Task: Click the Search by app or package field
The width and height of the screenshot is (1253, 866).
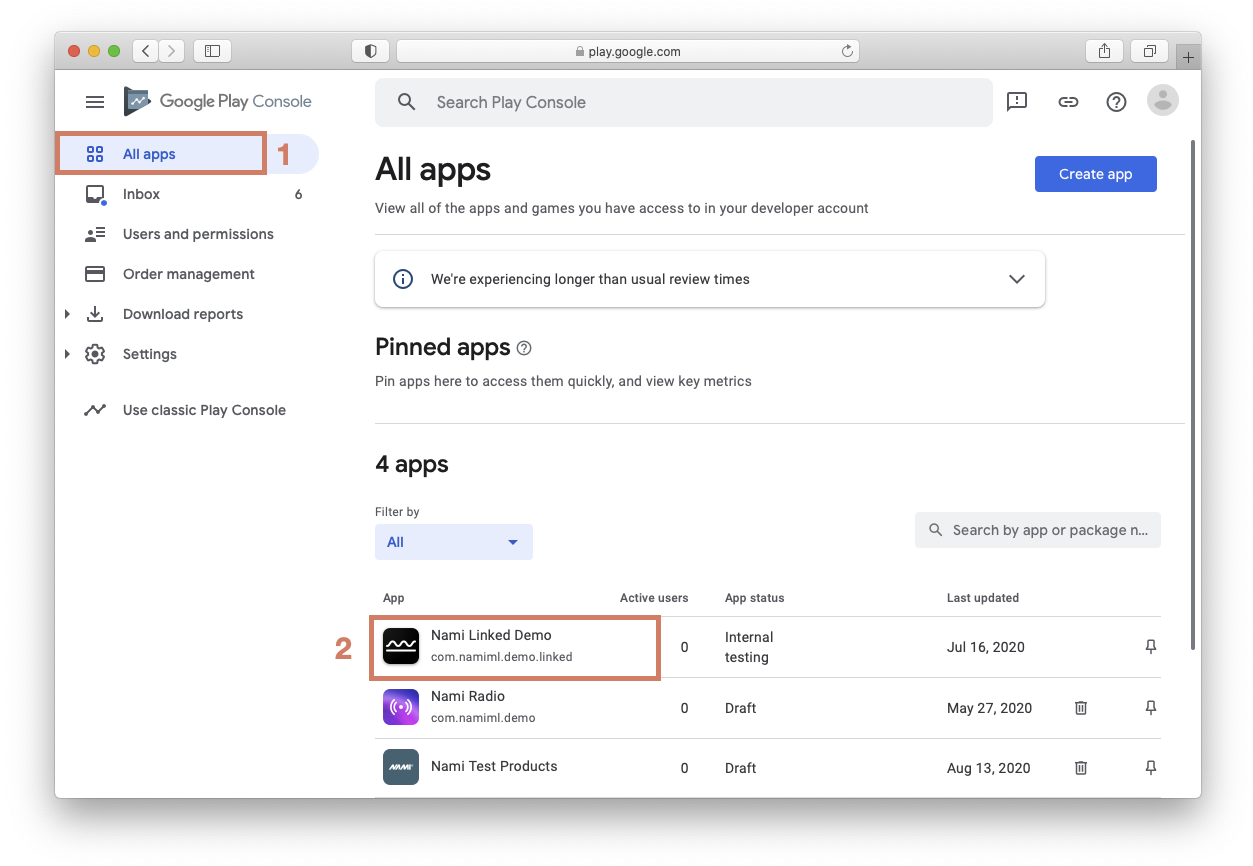Action: tap(1038, 530)
